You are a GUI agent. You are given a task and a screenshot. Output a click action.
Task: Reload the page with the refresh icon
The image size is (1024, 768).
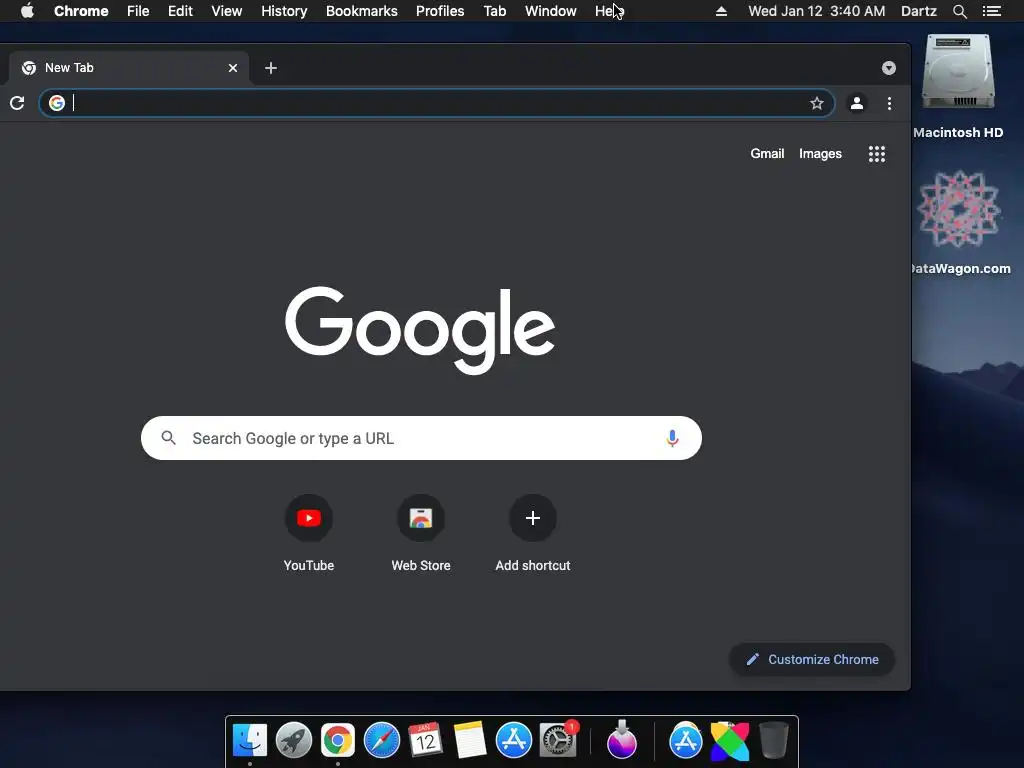(x=17, y=103)
